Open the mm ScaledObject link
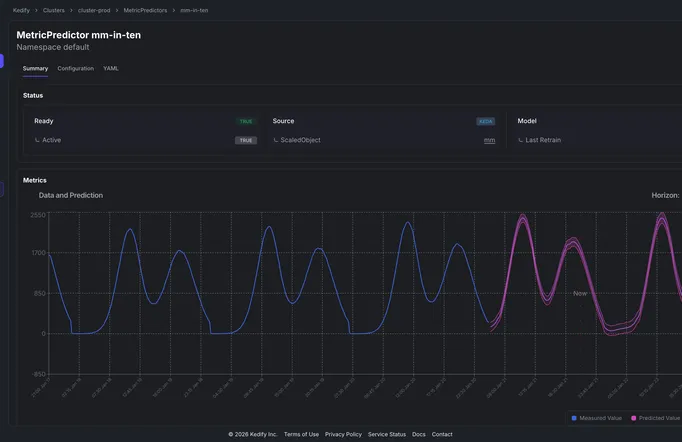The width and height of the screenshot is (682, 442). point(489,140)
